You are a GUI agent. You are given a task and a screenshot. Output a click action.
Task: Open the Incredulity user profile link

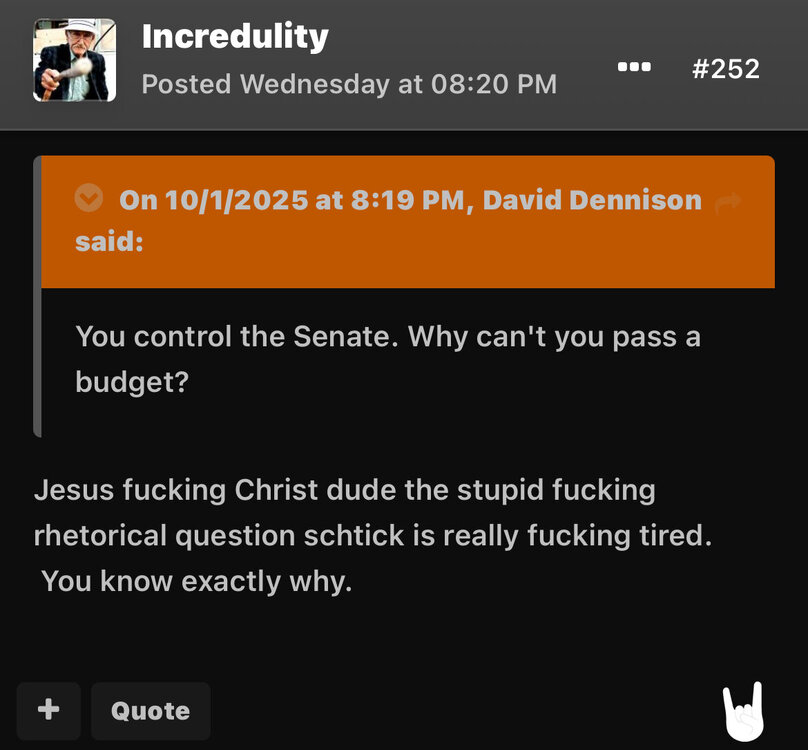(x=235, y=37)
